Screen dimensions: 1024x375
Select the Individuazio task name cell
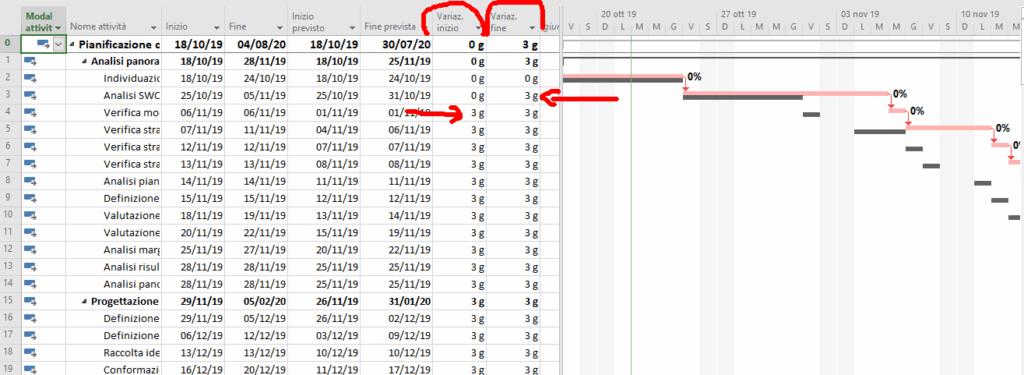pyautogui.click(x=114, y=79)
